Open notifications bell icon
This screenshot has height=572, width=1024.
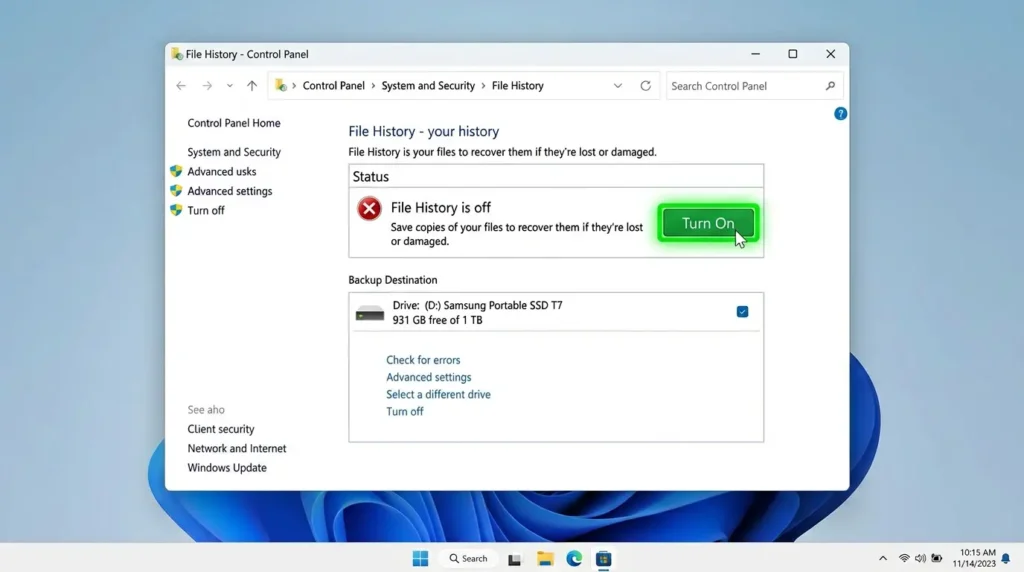(1006, 559)
